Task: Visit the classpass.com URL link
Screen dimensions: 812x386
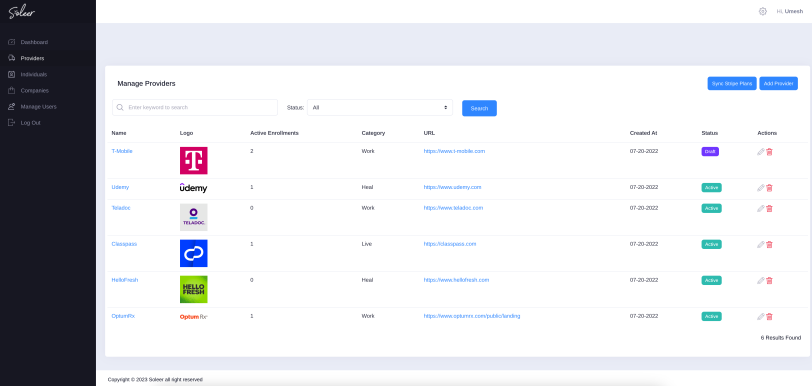Action: (x=450, y=244)
